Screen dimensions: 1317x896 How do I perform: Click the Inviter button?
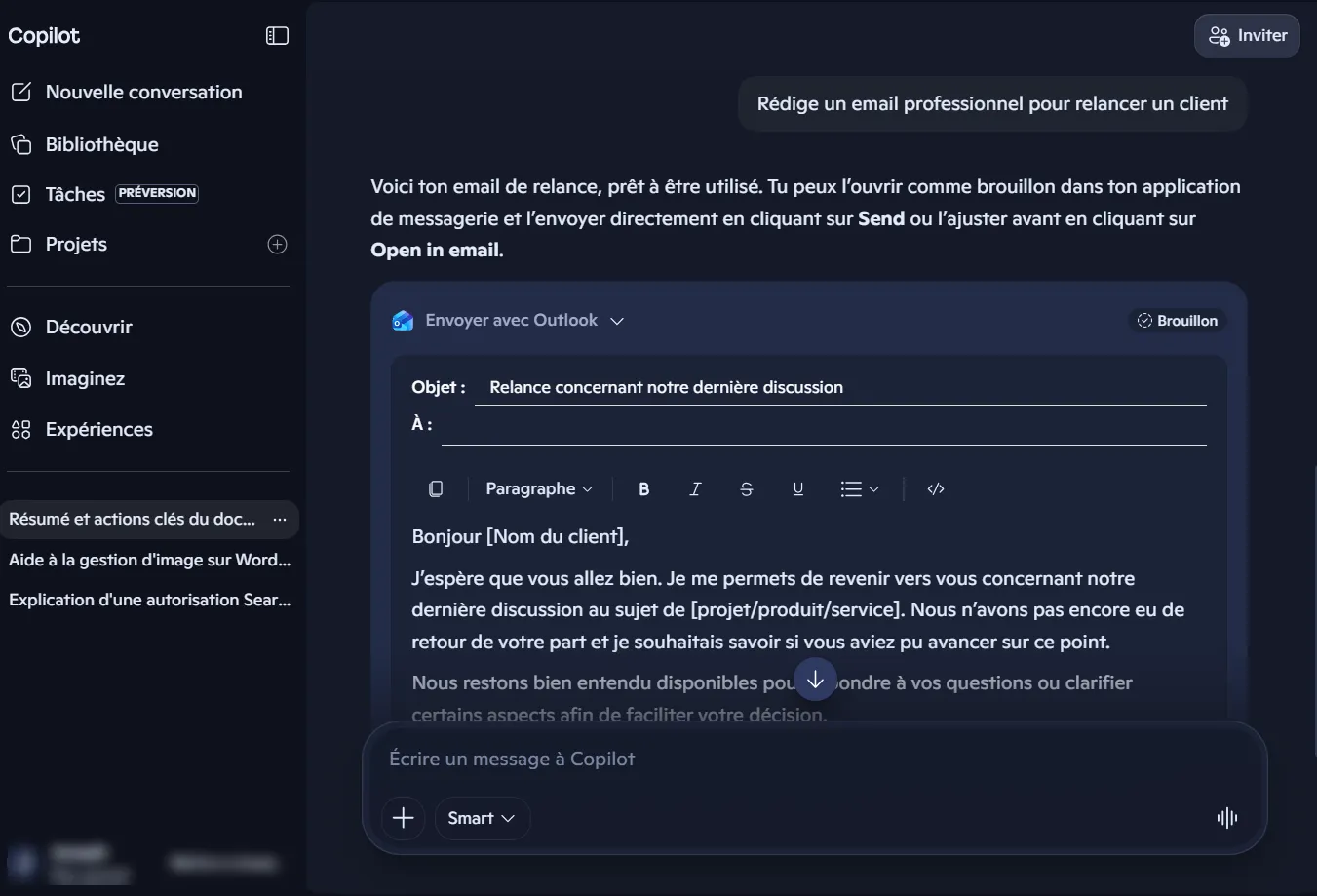point(1247,36)
